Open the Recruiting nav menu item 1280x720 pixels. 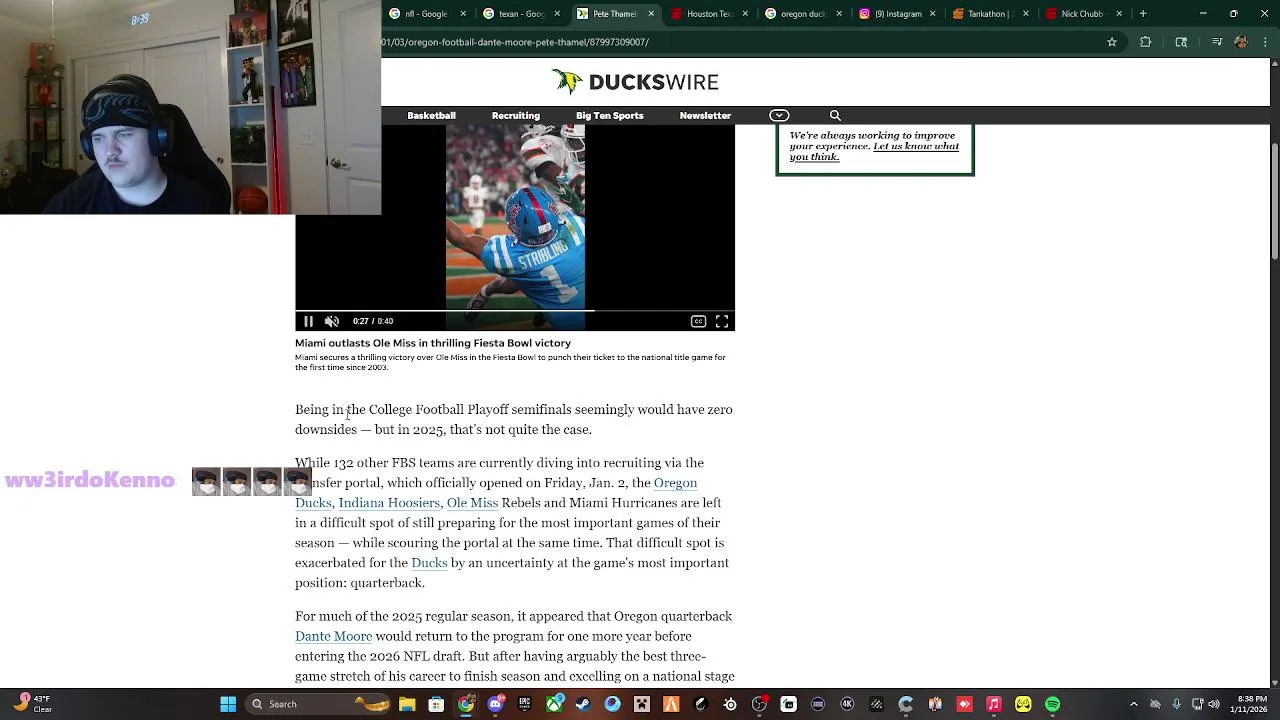[x=516, y=116]
